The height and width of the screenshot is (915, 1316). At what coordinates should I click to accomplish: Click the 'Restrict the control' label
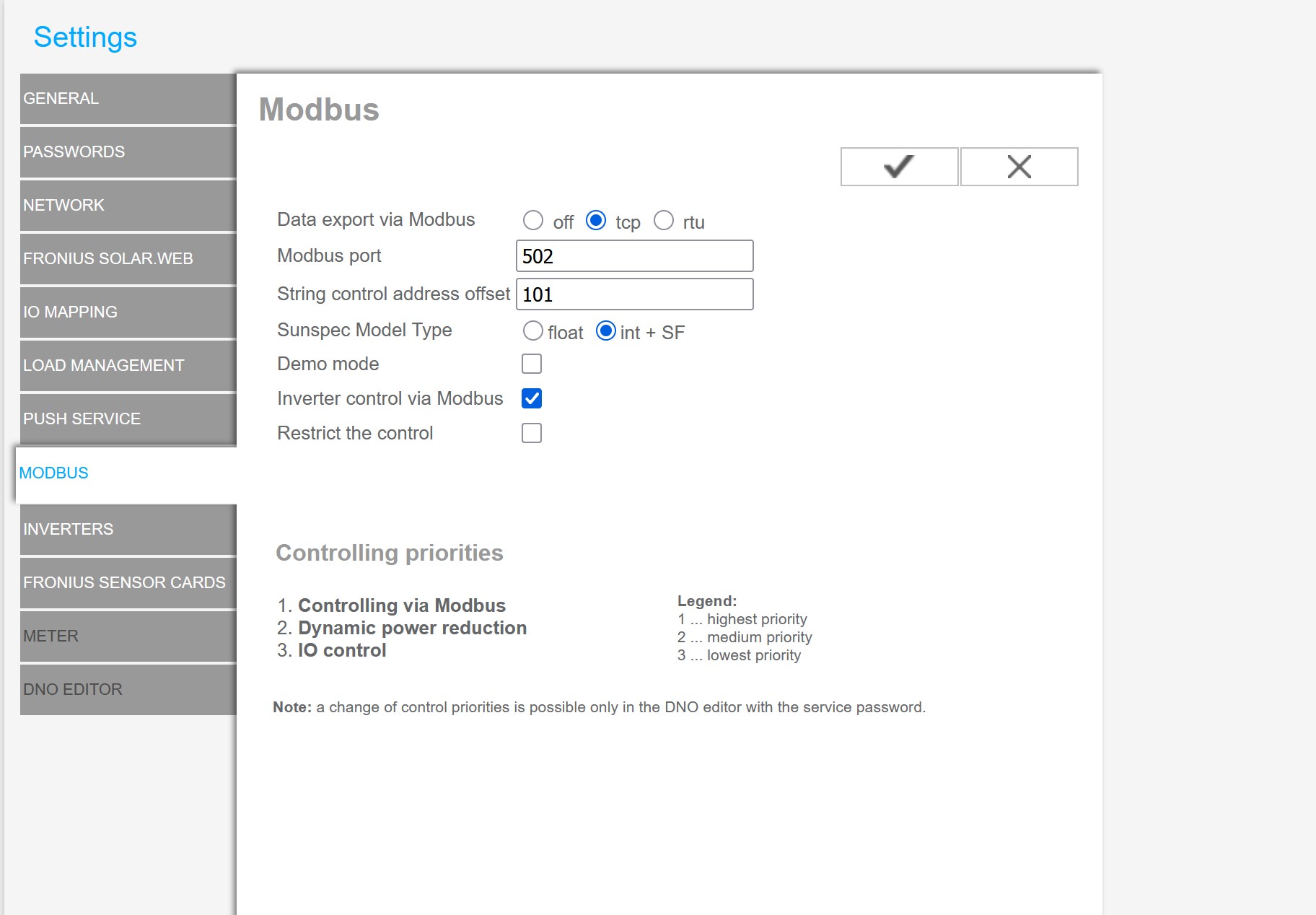pos(355,433)
